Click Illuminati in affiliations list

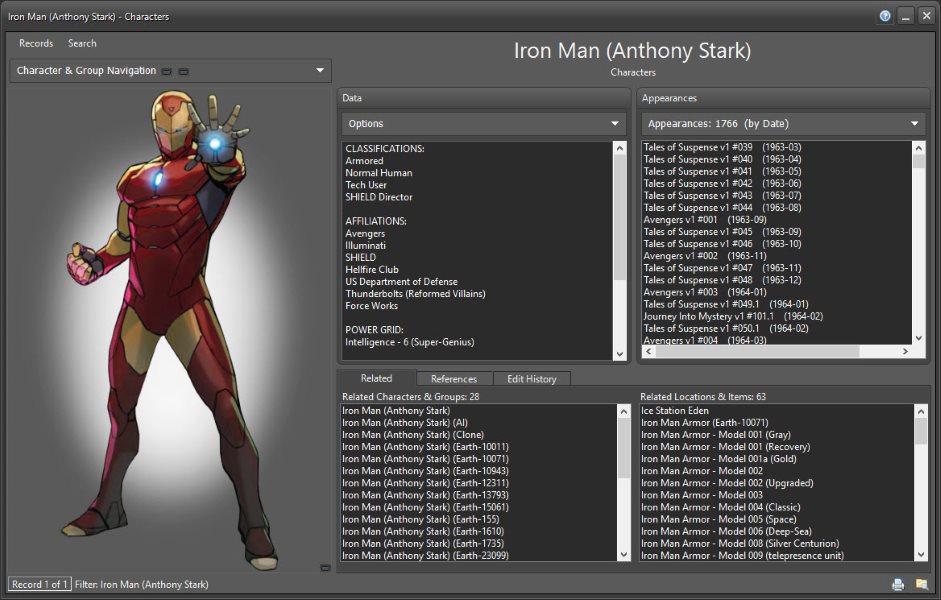pos(365,245)
